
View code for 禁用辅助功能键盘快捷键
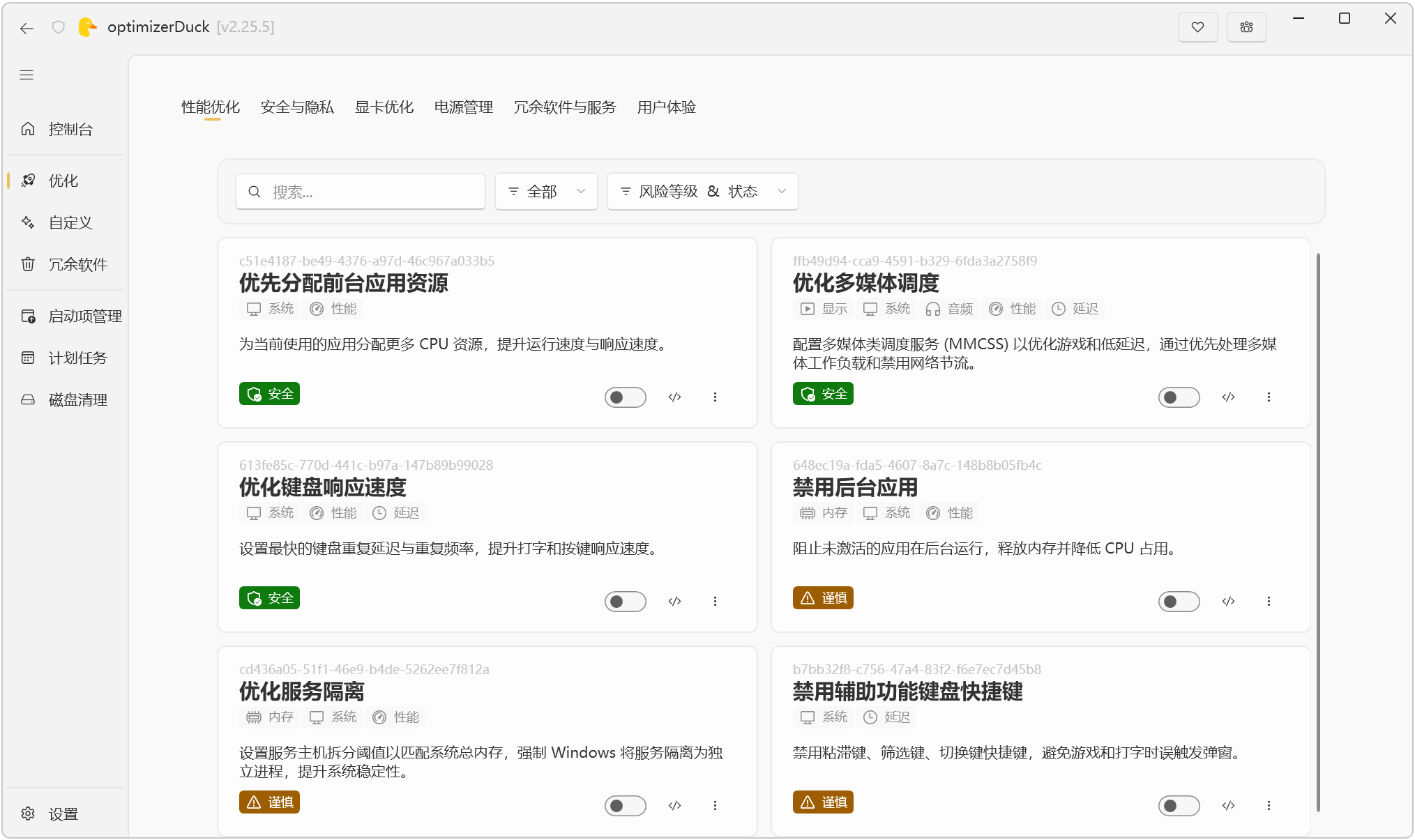(x=1228, y=806)
